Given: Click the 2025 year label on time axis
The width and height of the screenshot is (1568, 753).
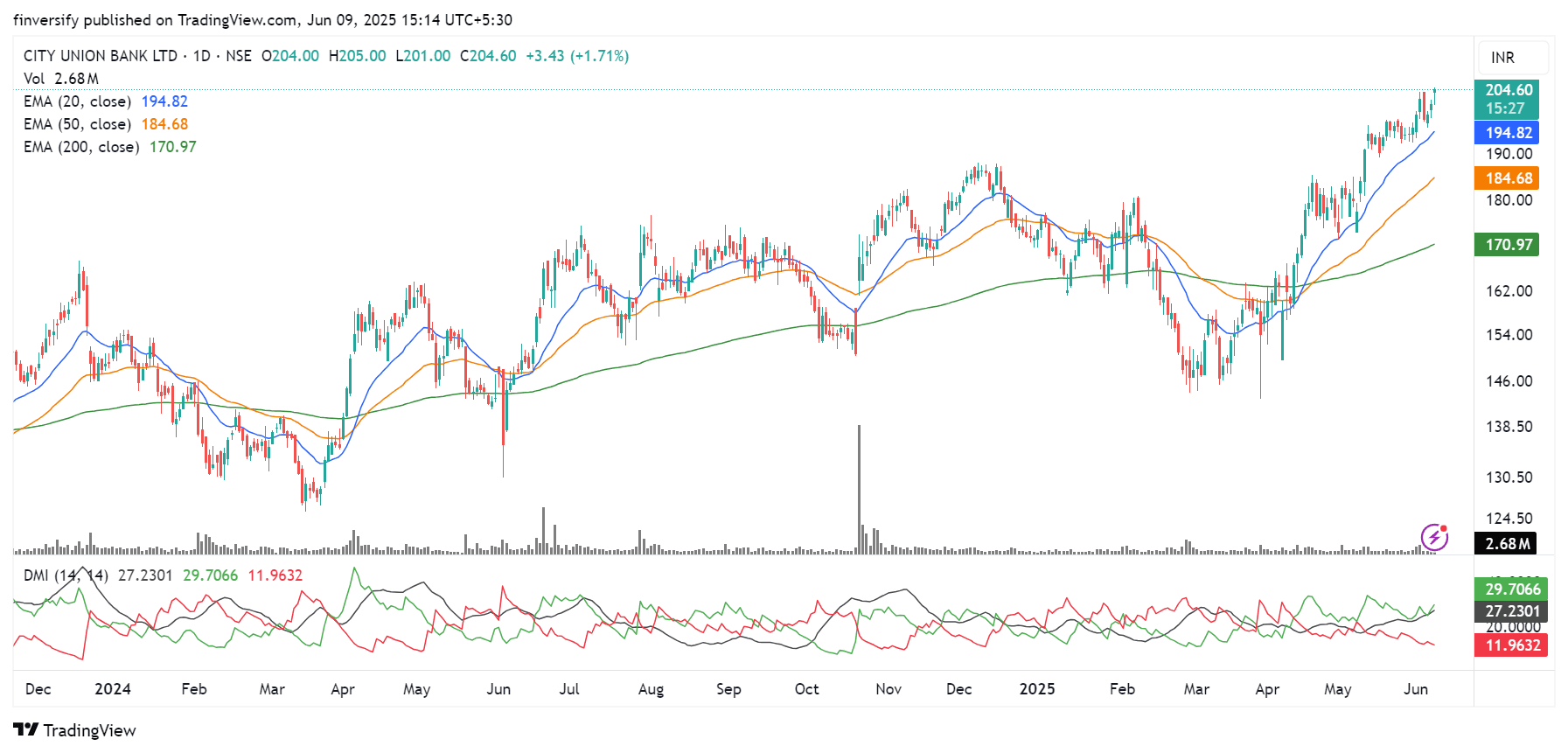Looking at the screenshot, I should [x=1037, y=689].
